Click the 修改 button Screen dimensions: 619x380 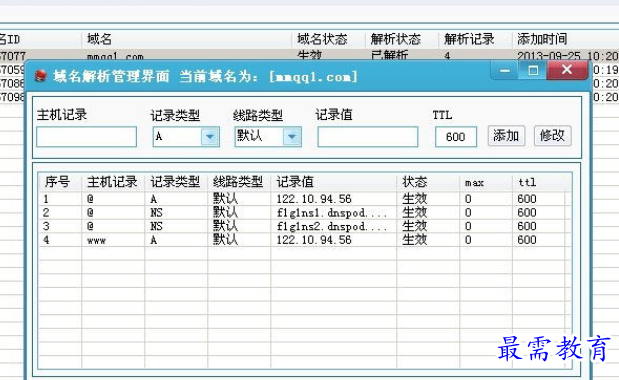click(552, 136)
